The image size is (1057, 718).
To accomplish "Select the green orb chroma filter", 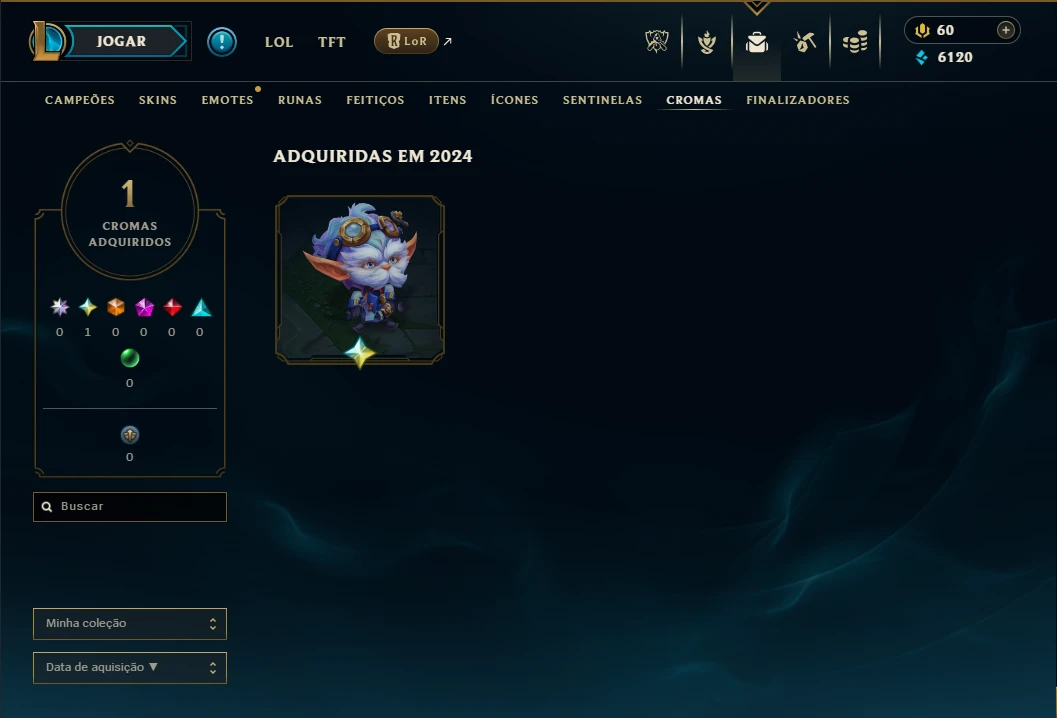I will 129,358.
